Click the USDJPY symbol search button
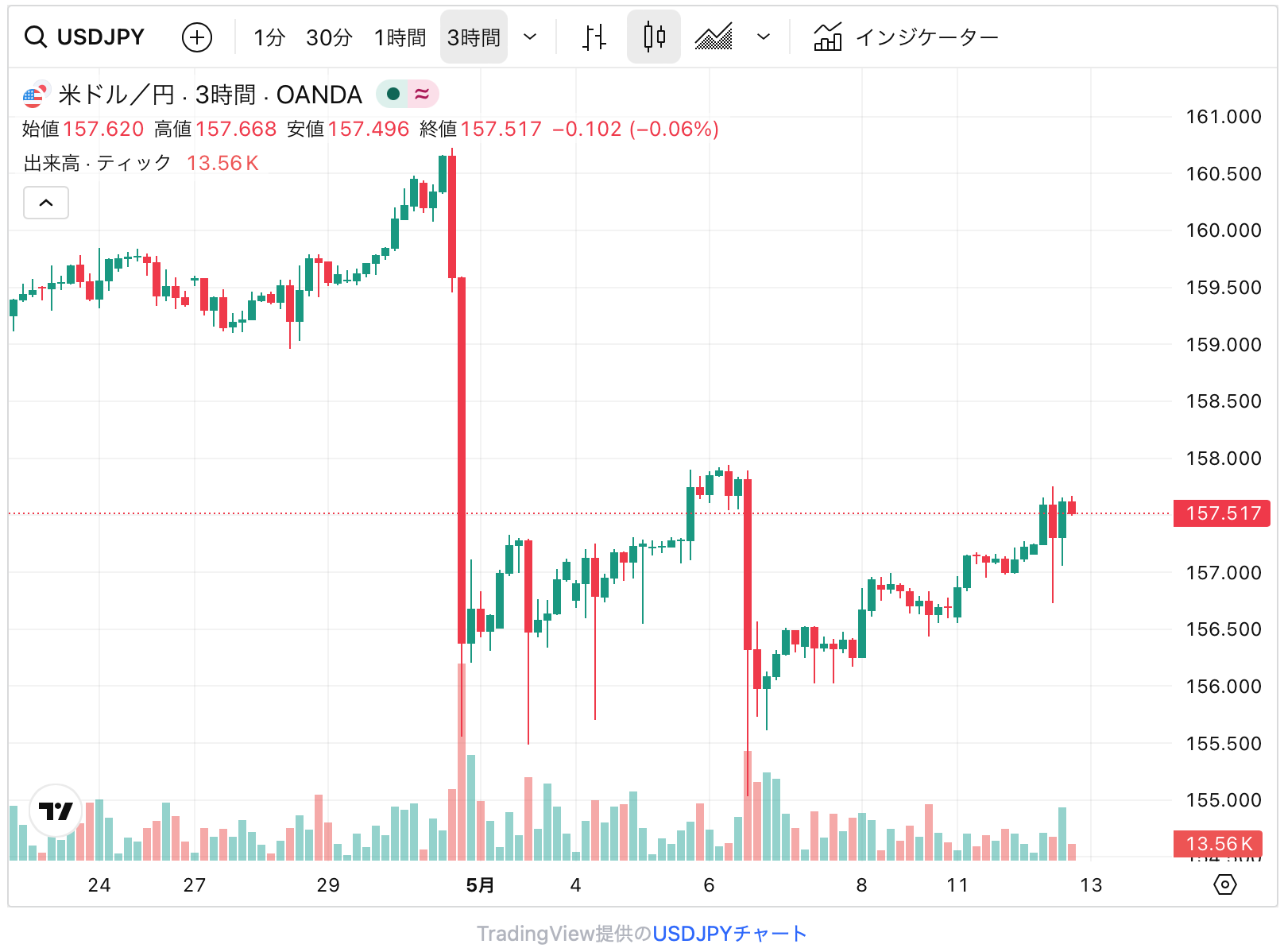 84,37
